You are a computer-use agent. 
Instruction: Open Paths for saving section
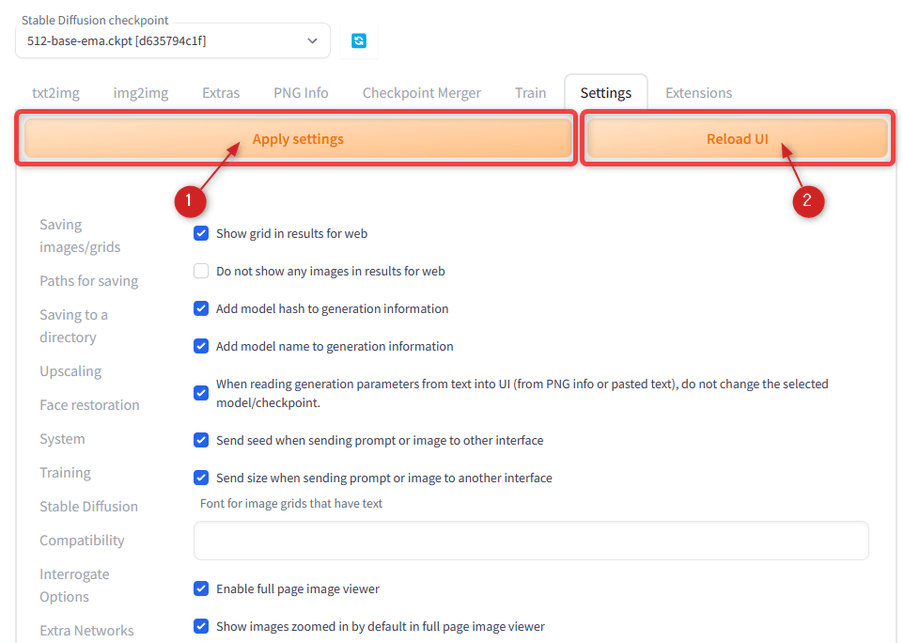(x=89, y=281)
